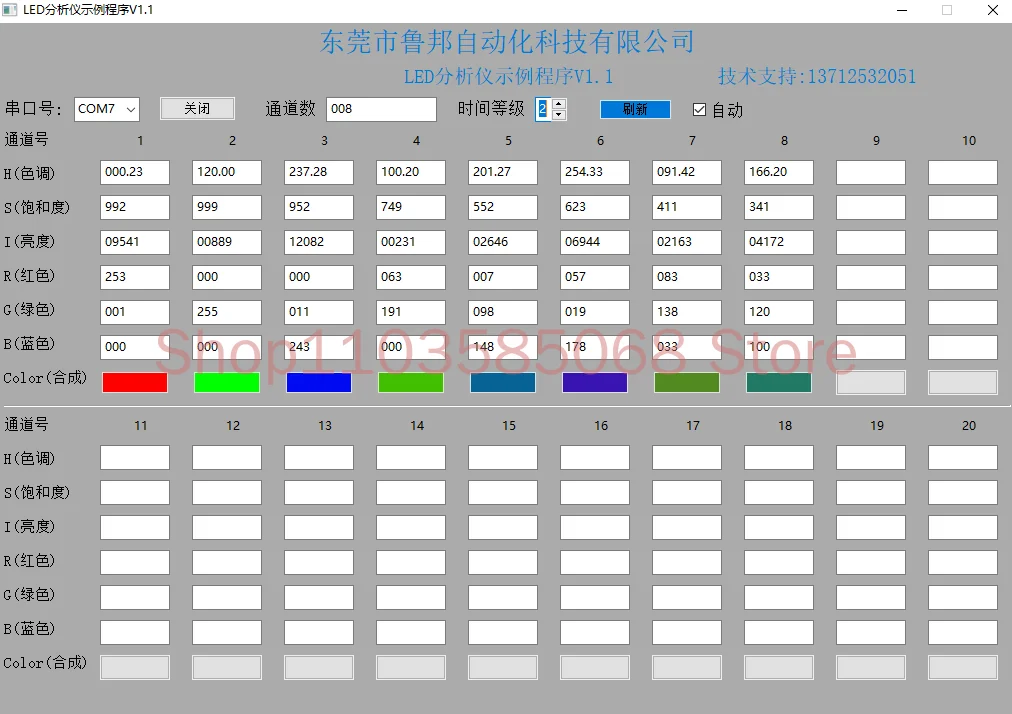
Task: Click the application icon in the title bar
Action: [x=10, y=10]
